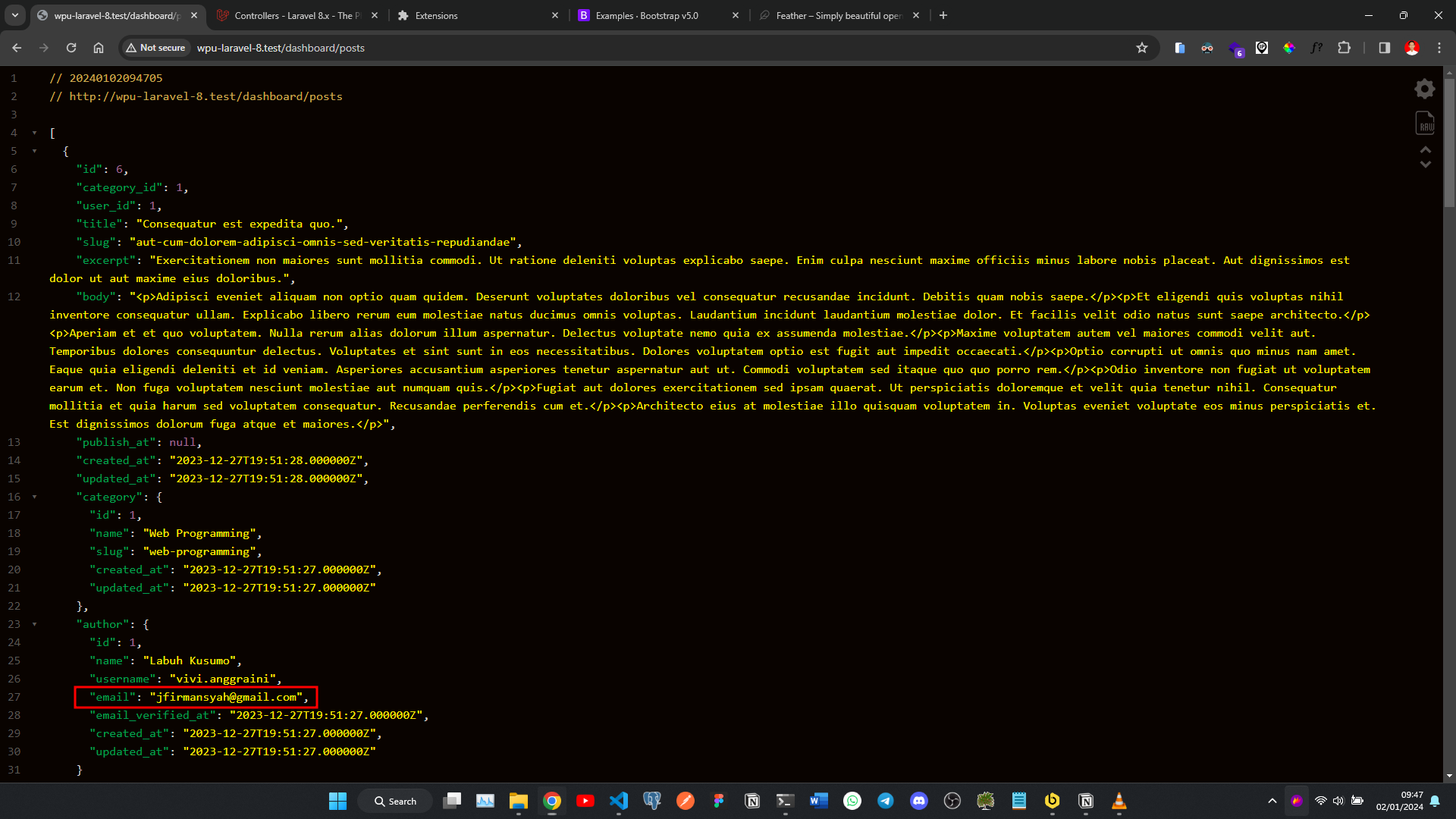Image resolution: width=1456 pixels, height=819 pixels.
Task: Collapse the "author" object on line 23
Action: (x=34, y=624)
